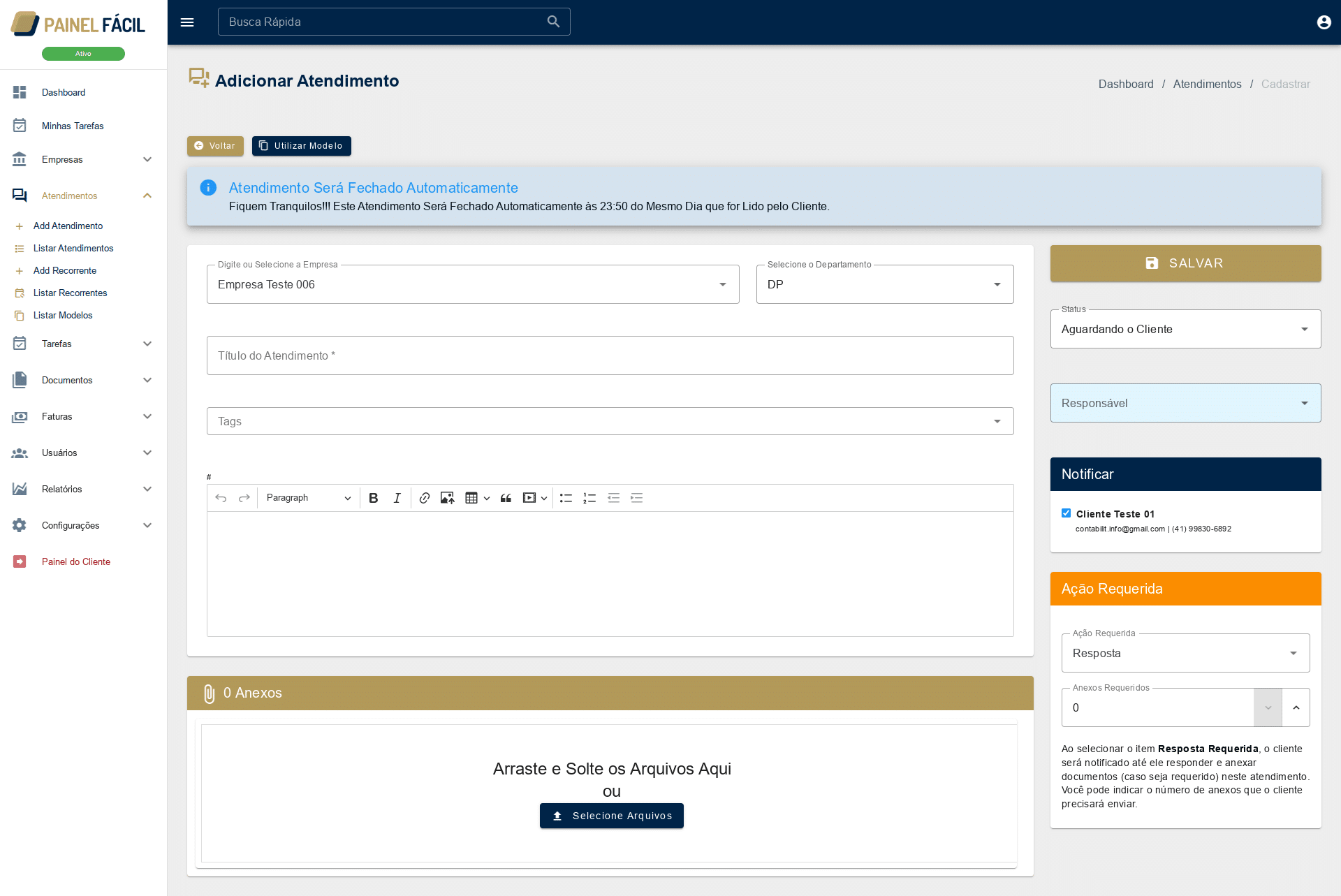The height and width of the screenshot is (896, 1341).
Task: Open the Responsável dropdown
Action: click(x=1185, y=403)
